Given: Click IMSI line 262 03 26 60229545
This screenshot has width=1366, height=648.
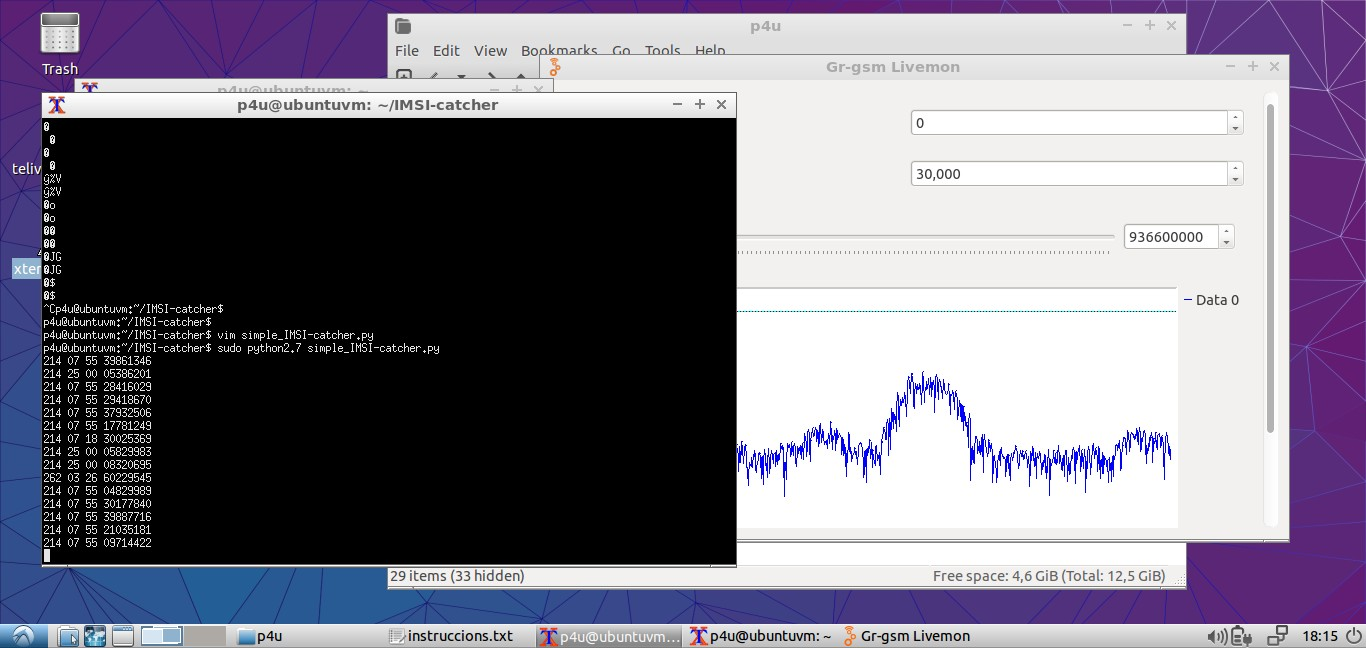Looking at the screenshot, I should pyautogui.click(x=97, y=478).
